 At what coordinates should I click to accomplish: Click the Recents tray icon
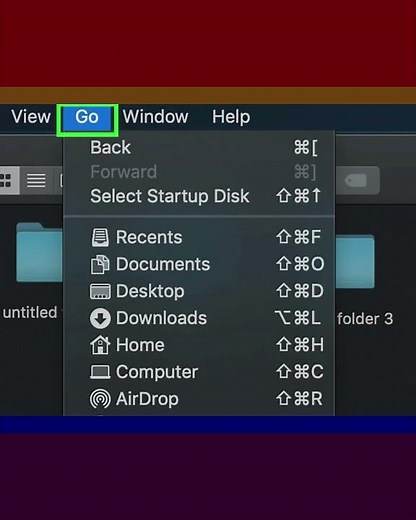100,237
